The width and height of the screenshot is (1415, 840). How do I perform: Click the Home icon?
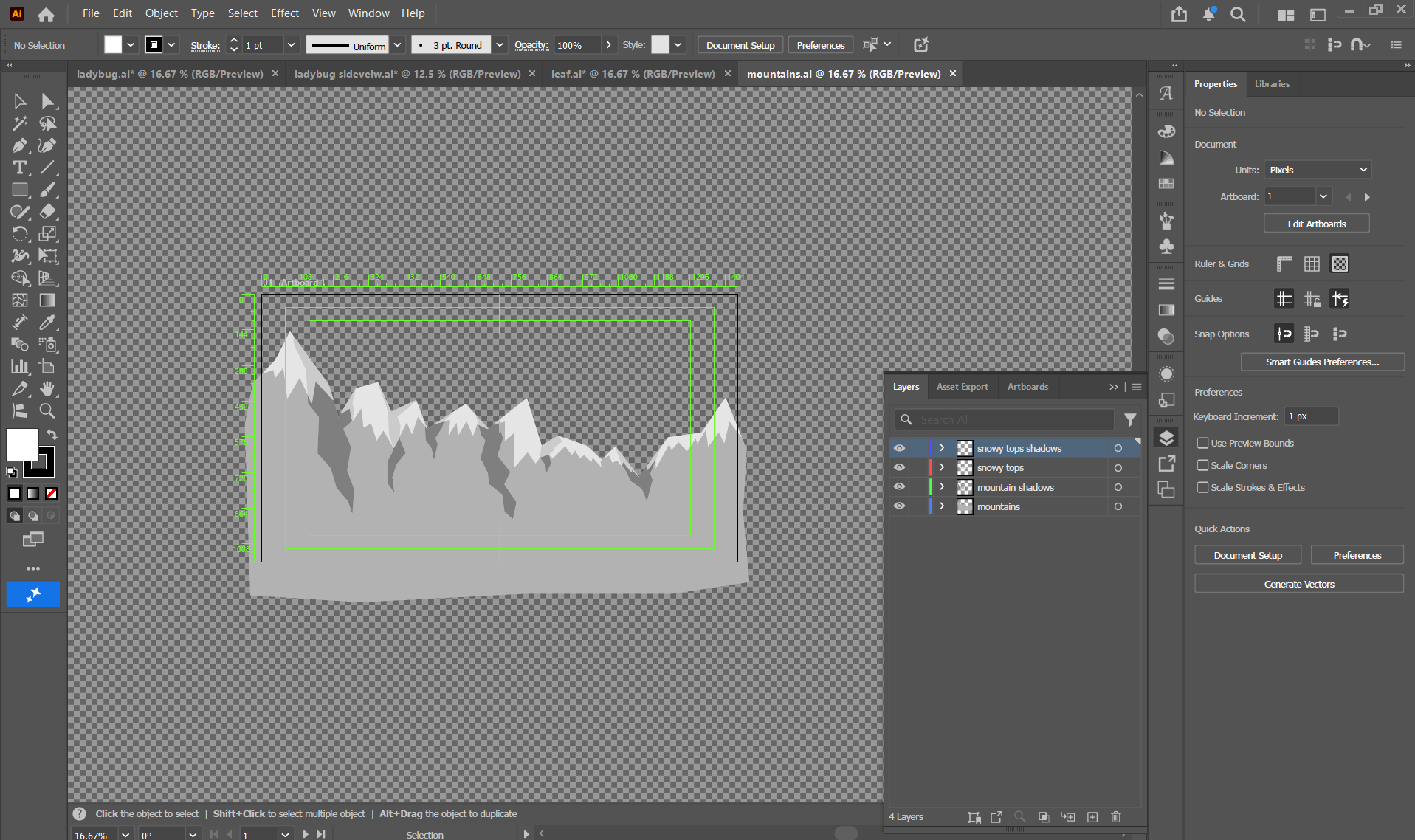coord(46,14)
